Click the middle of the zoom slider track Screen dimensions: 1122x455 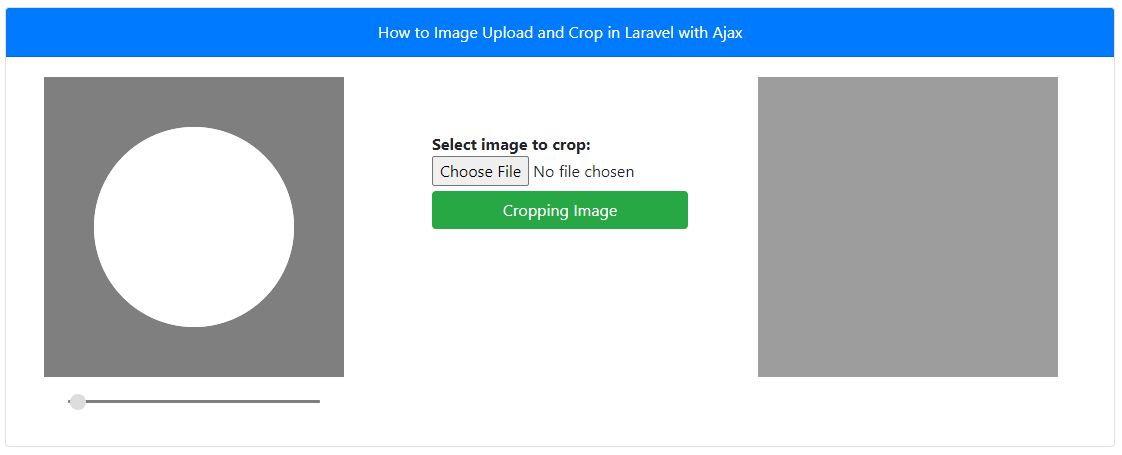click(x=194, y=401)
